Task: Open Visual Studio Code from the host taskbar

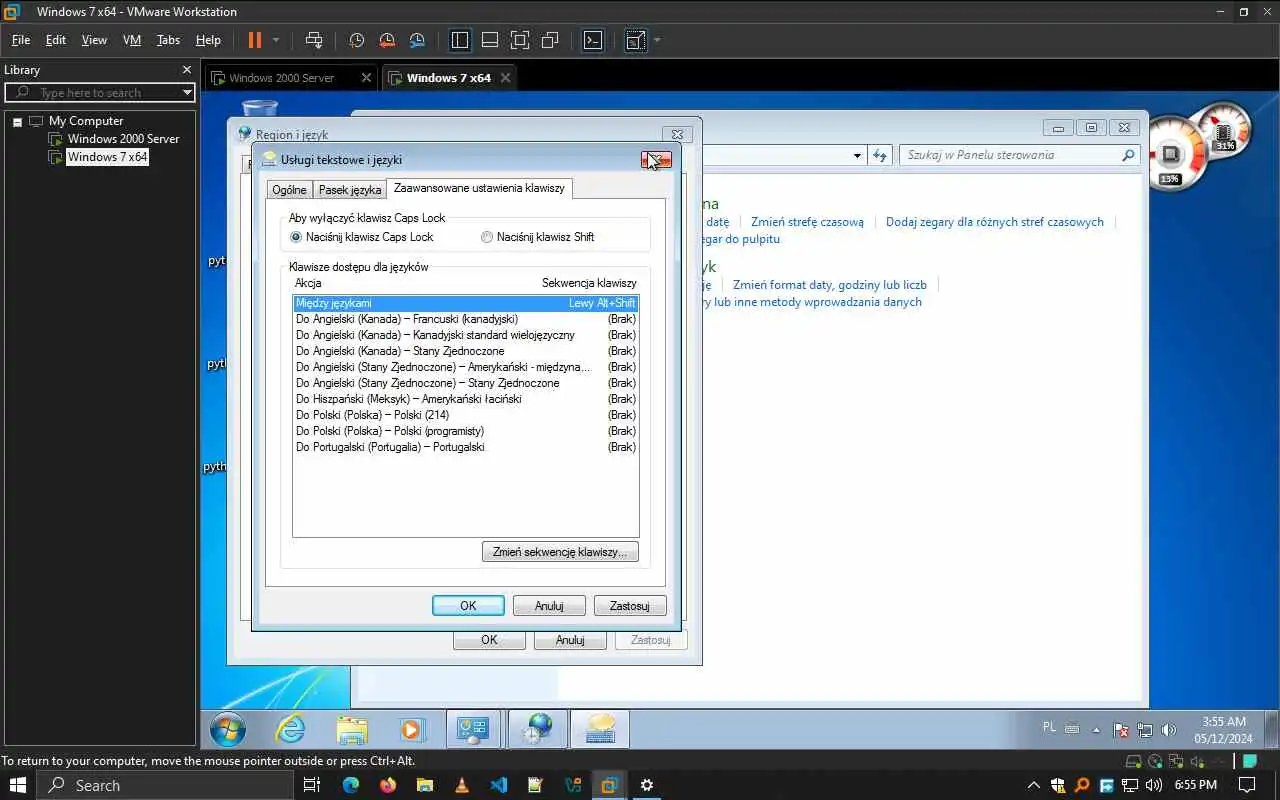Action: tap(498, 785)
